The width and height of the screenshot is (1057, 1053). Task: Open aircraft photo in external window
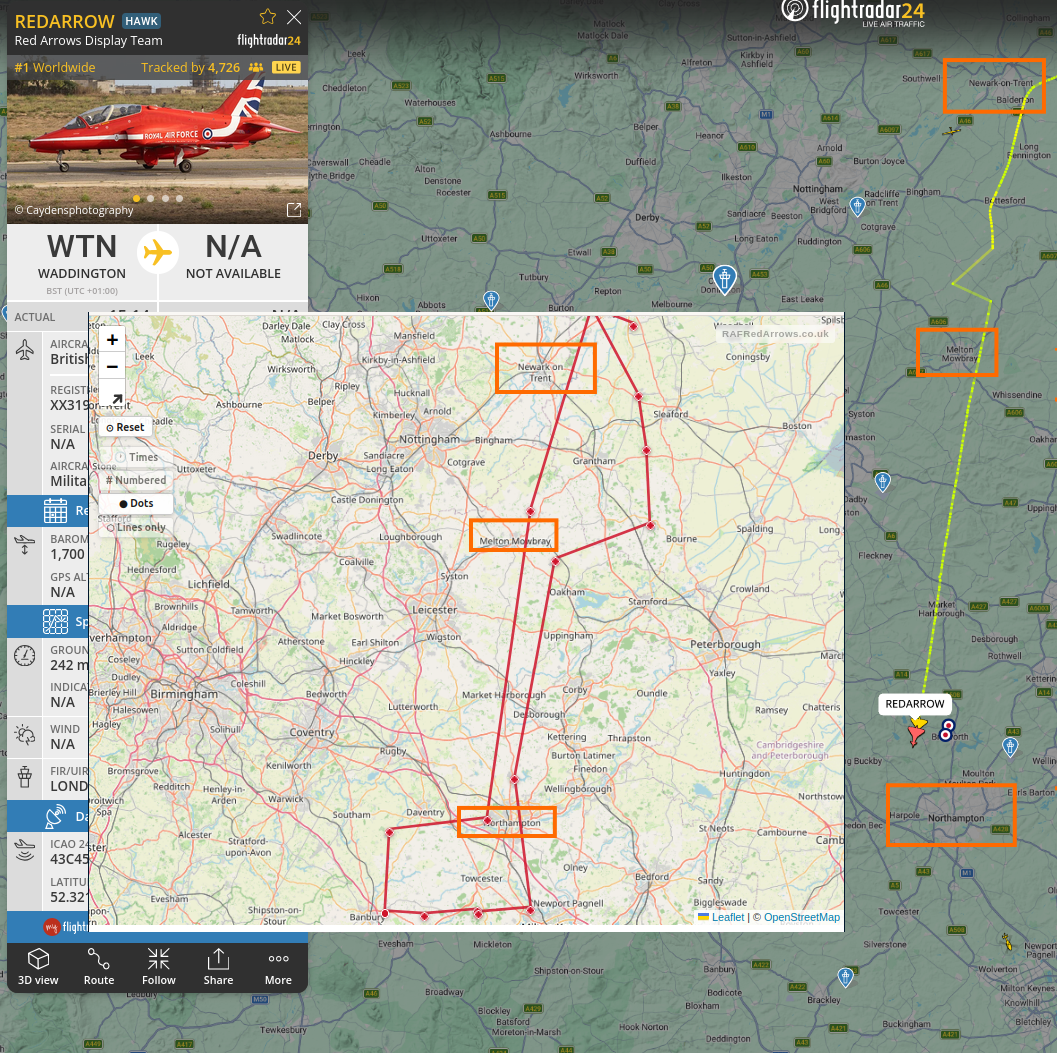click(x=294, y=210)
